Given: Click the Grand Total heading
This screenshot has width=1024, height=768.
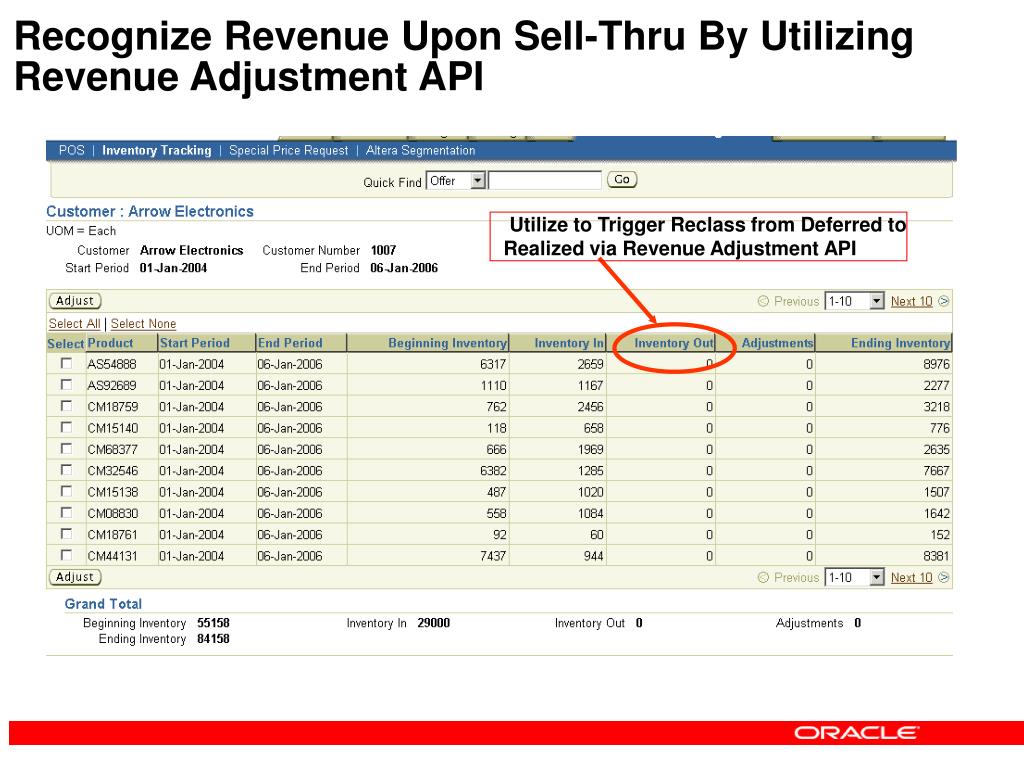Looking at the screenshot, I should coord(103,604).
